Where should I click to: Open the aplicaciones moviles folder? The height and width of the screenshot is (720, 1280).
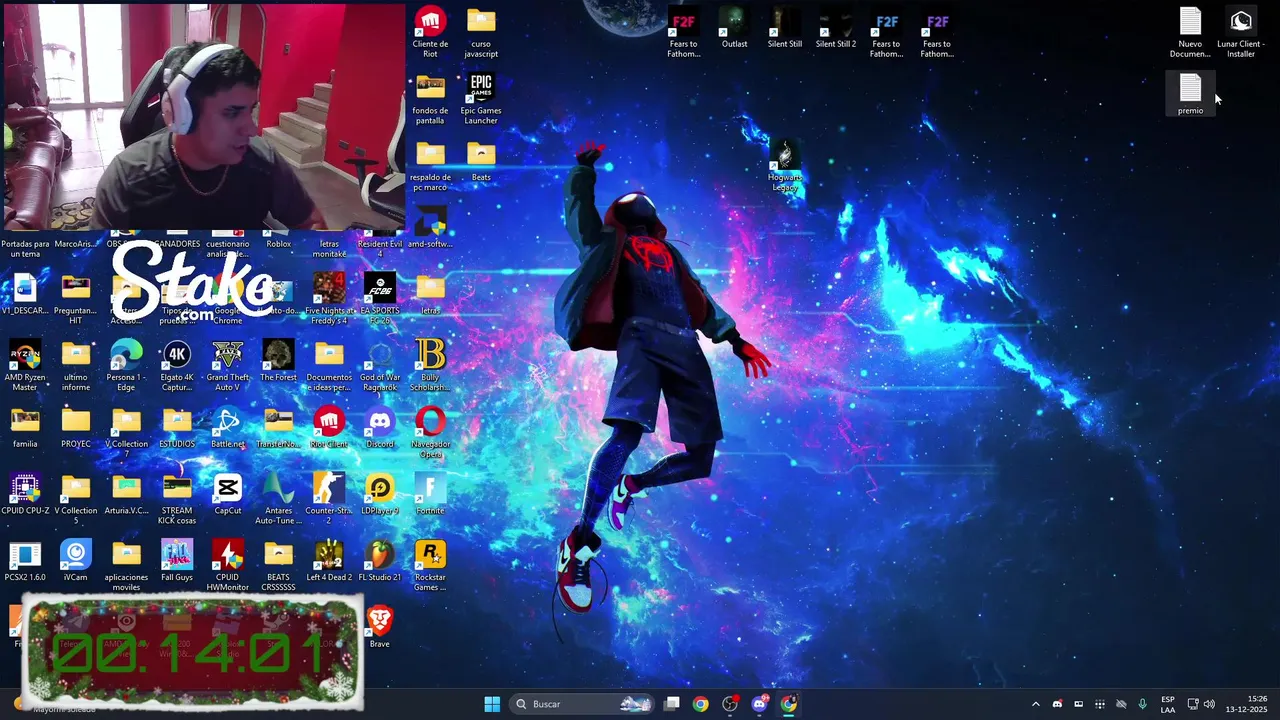pyautogui.click(x=126, y=567)
